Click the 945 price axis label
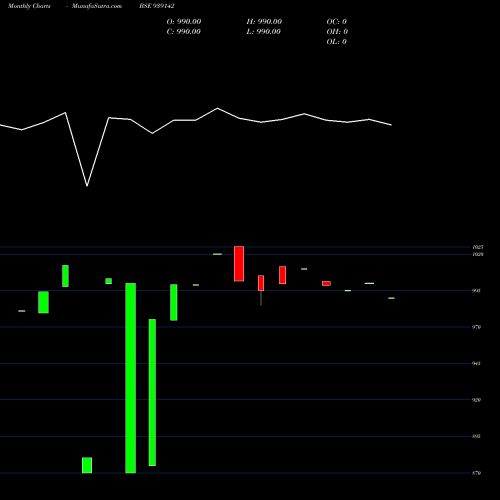500x500 pixels. 476,363
